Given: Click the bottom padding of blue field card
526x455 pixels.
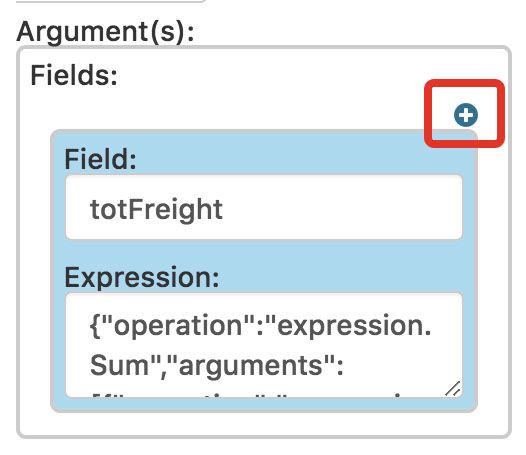Looking at the screenshot, I should pos(264,405).
